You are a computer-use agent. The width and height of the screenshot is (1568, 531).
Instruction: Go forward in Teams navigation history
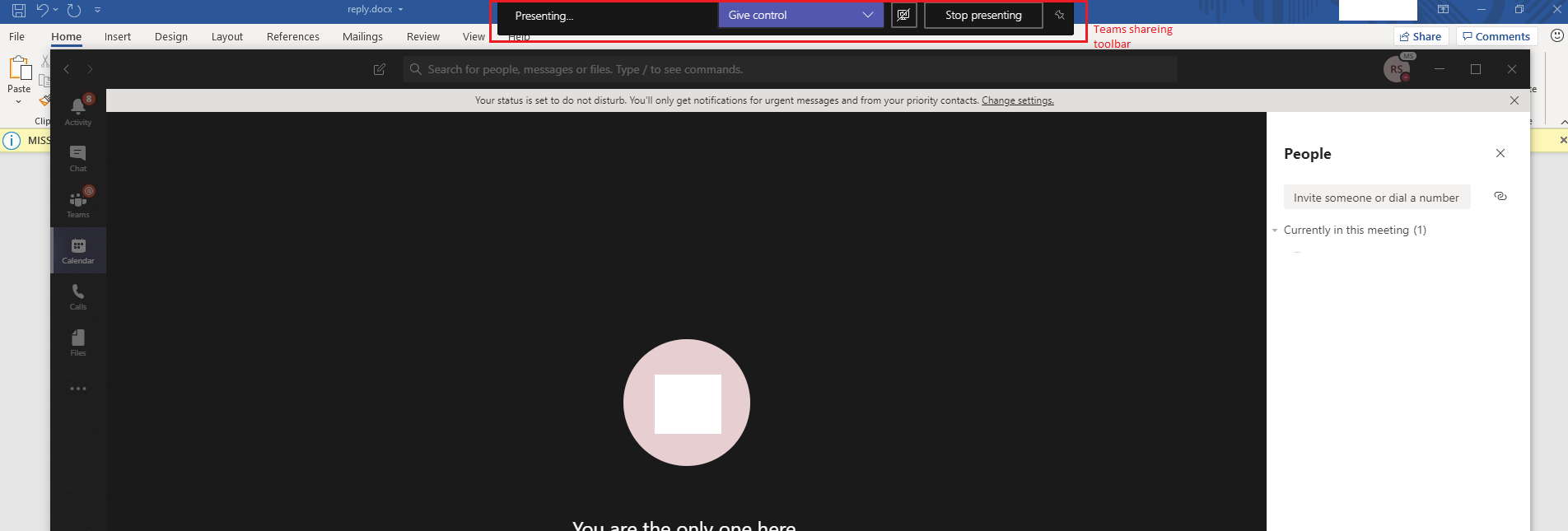[x=90, y=69]
